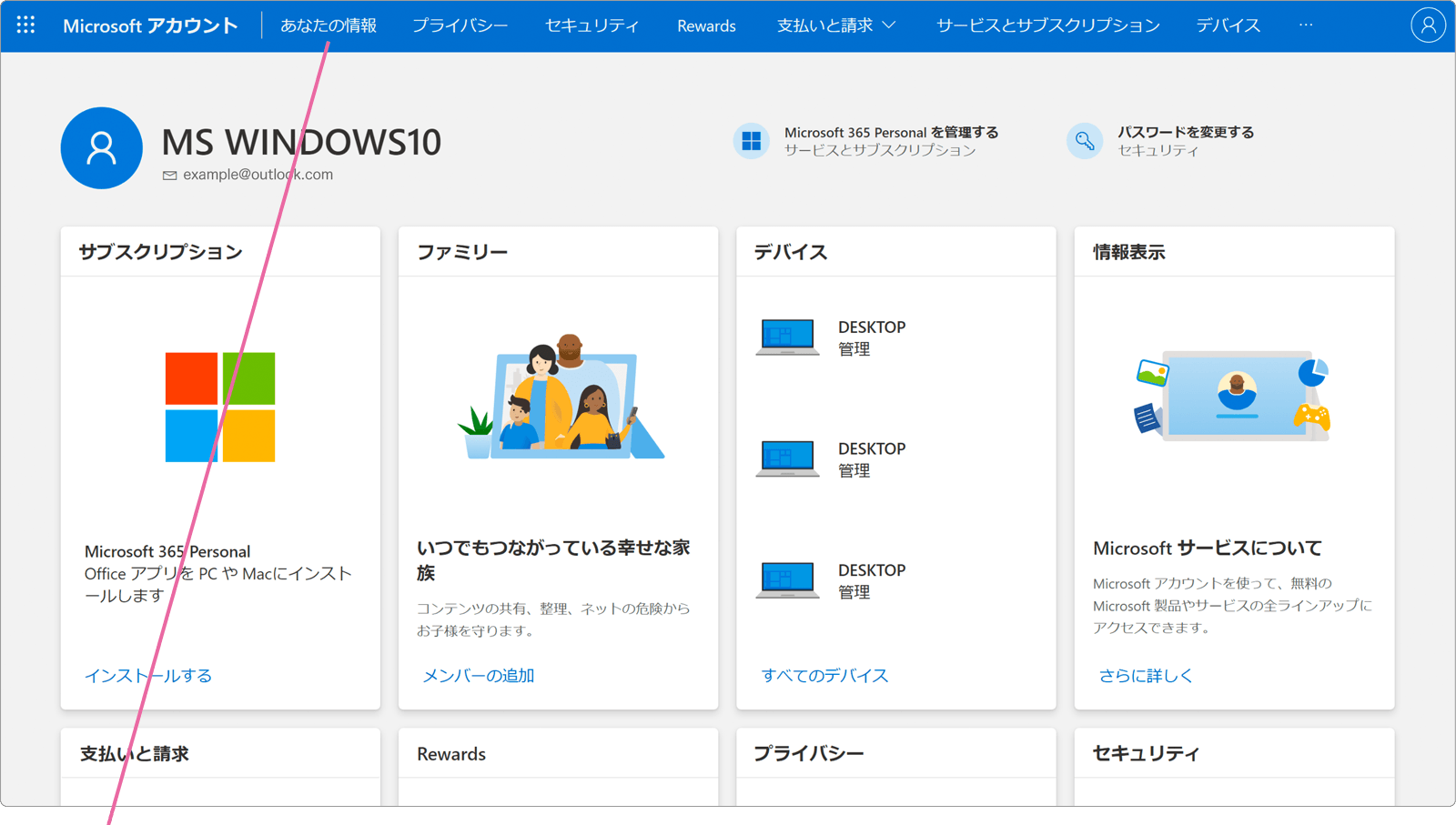Image resolution: width=1456 pixels, height=825 pixels.
Task: Click the デバイス card heading
Action: 791,252
